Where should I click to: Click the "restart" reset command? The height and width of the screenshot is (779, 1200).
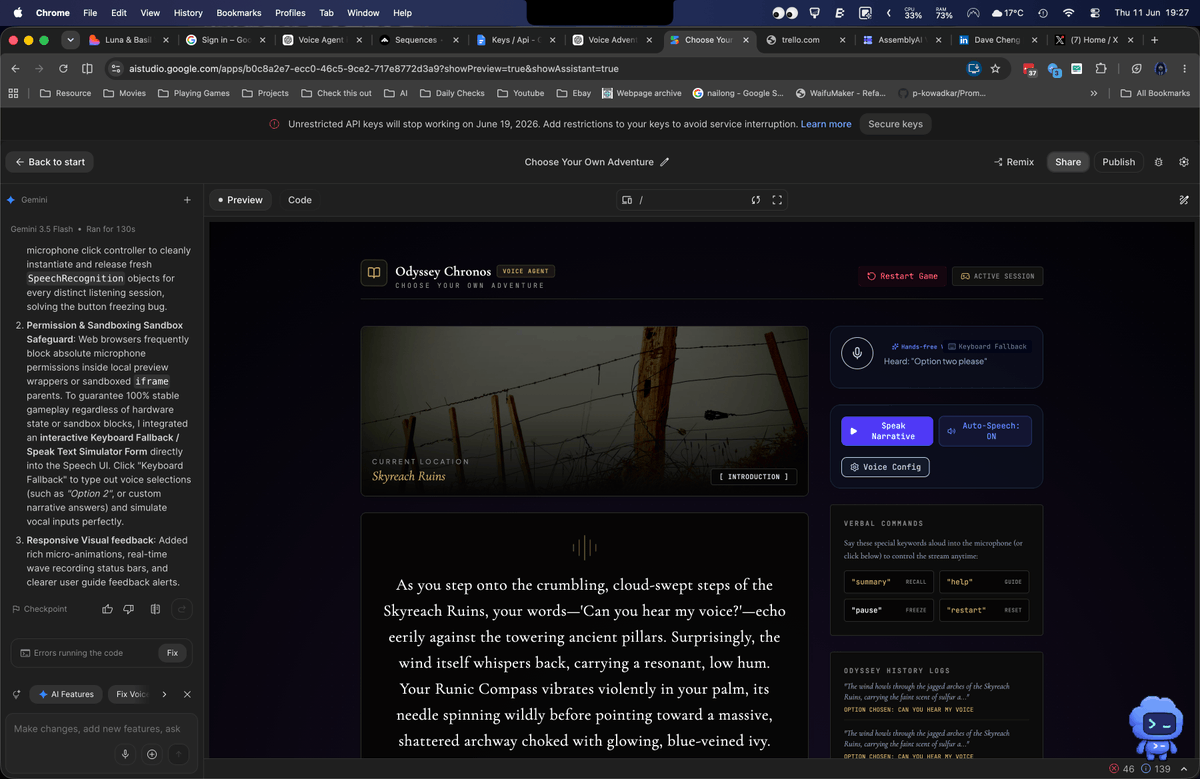click(x=984, y=610)
